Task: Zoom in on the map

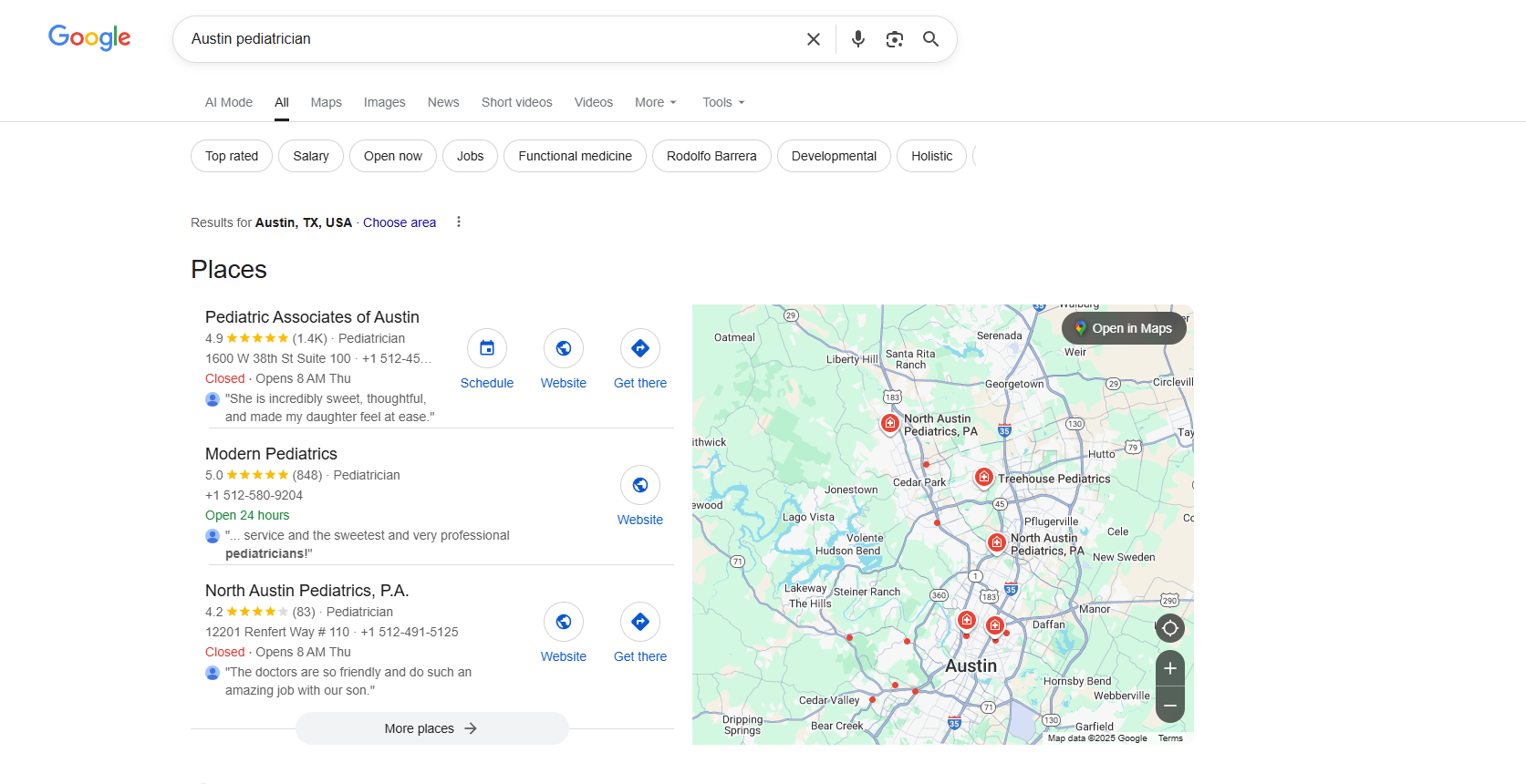Action: 1170,668
